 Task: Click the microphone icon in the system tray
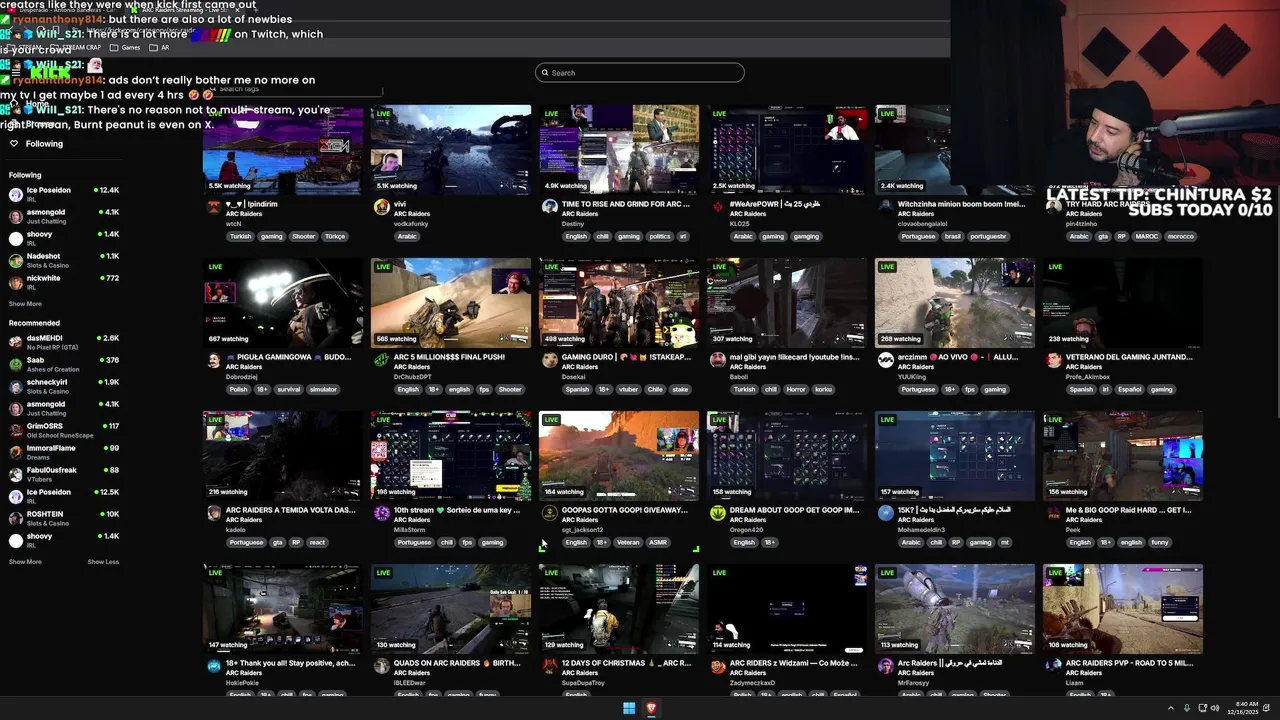click(x=1187, y=708)
